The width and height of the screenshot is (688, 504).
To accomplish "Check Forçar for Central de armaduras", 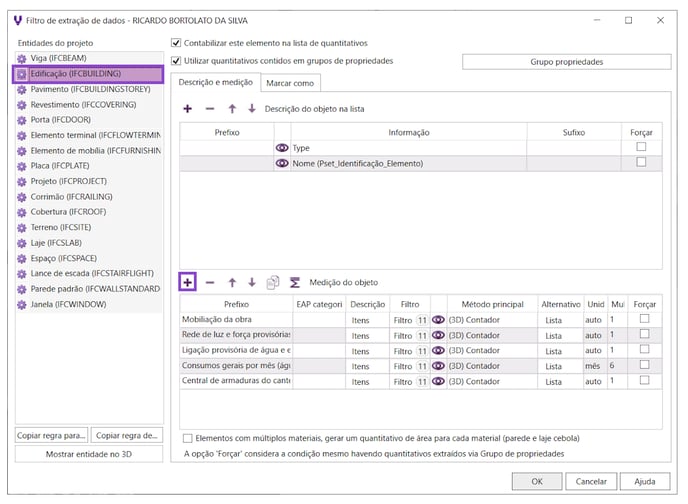I will click(x=644, y=380).
